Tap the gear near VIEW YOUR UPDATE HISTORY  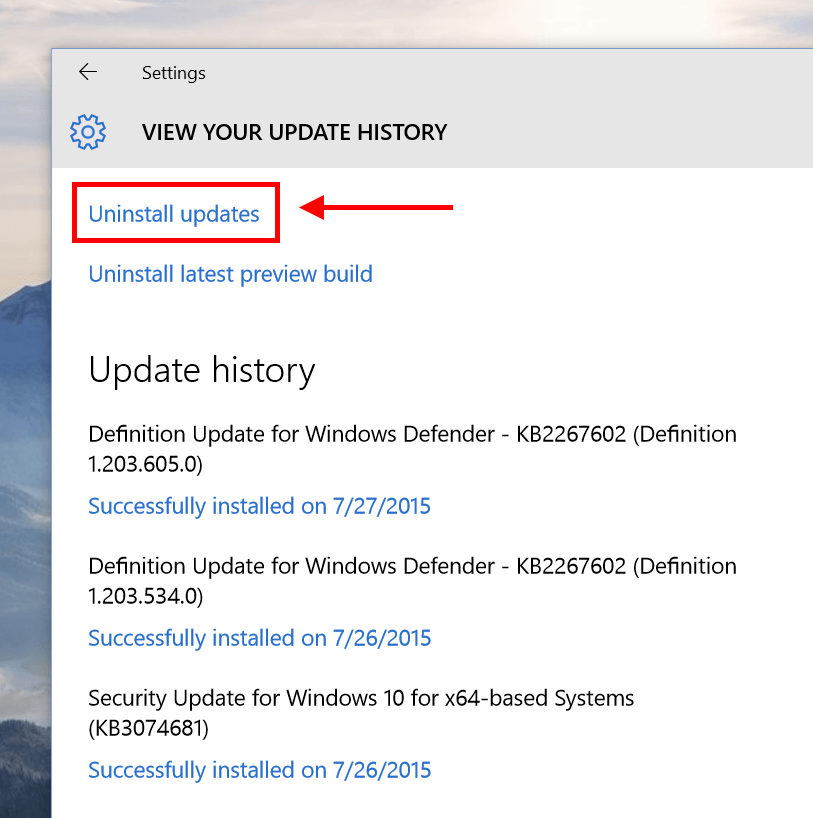tap(88, 131)
